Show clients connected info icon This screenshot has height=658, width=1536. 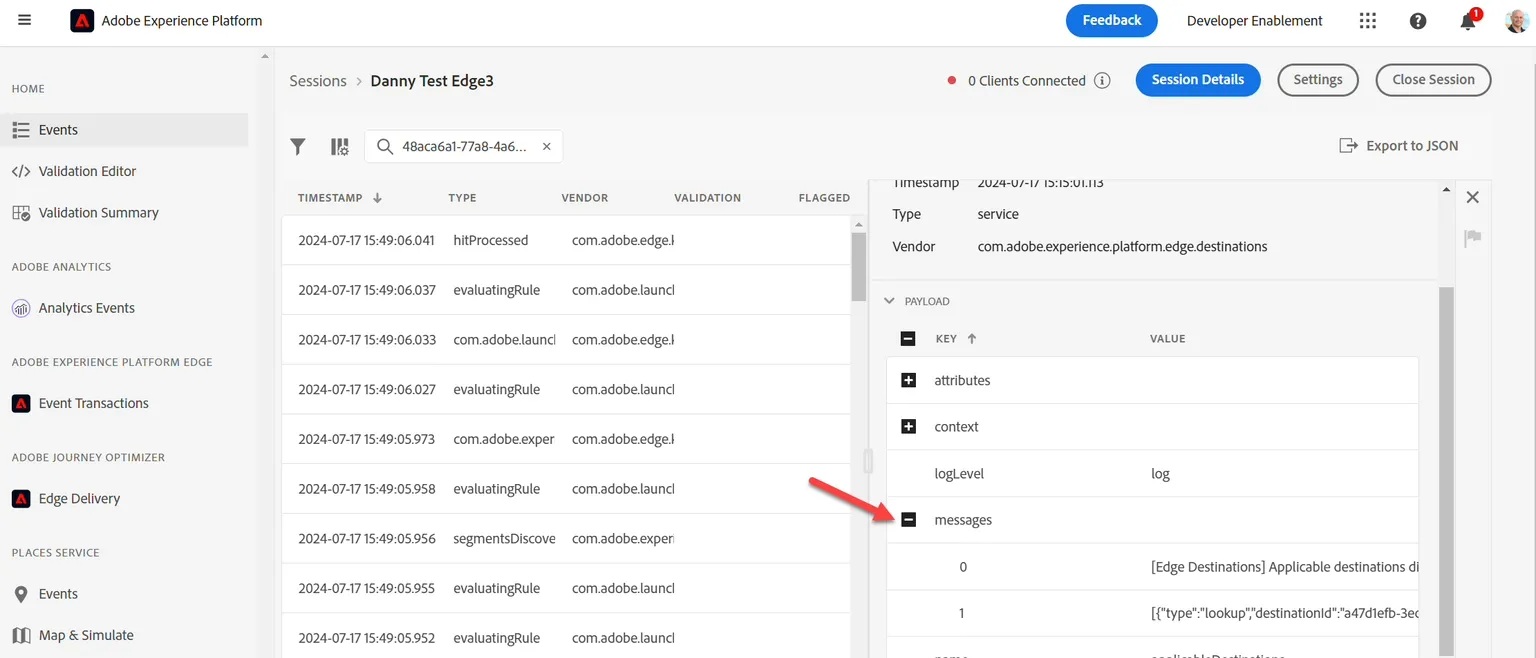tap(1102, 81)
